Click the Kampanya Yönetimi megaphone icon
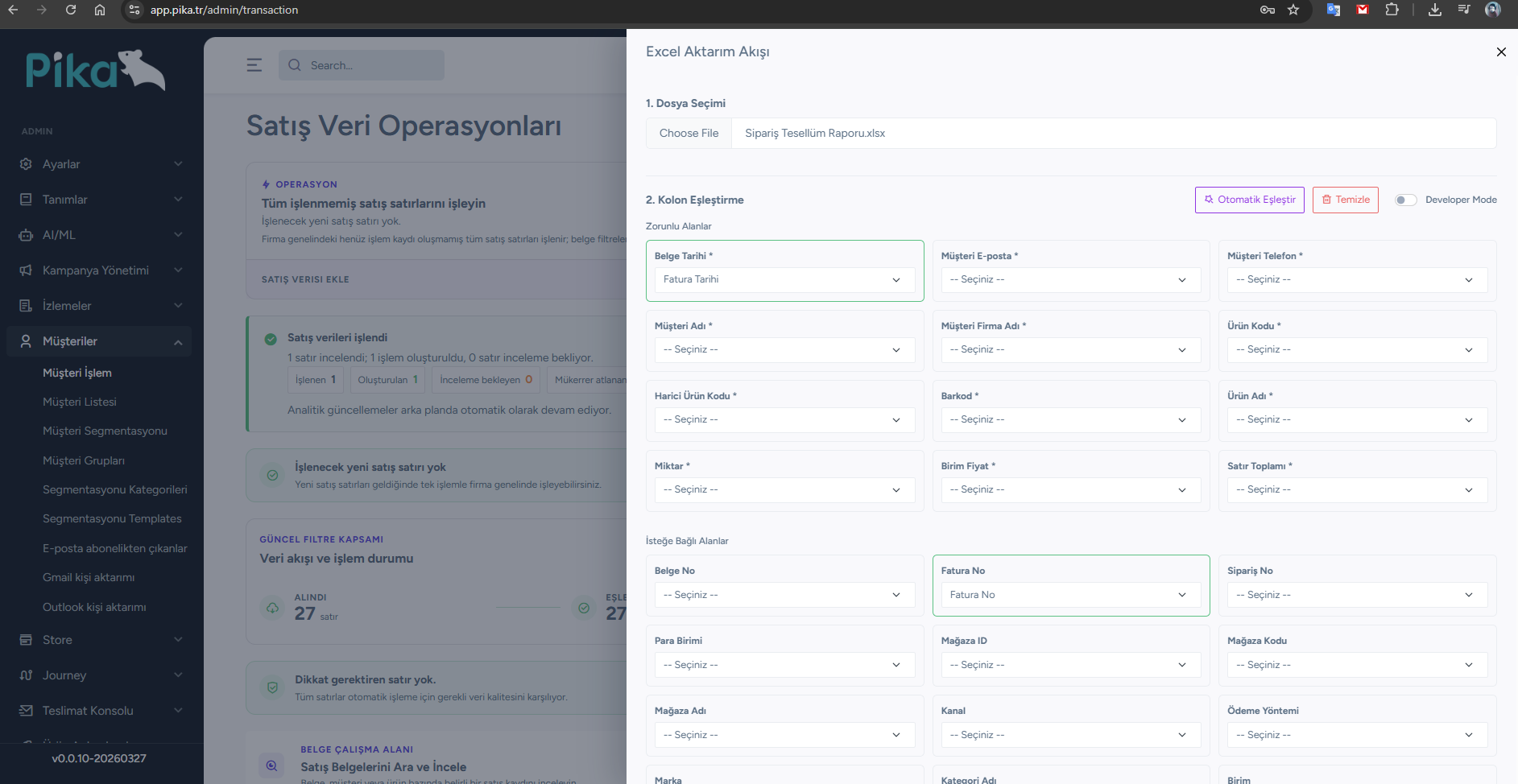 [26, 270]
